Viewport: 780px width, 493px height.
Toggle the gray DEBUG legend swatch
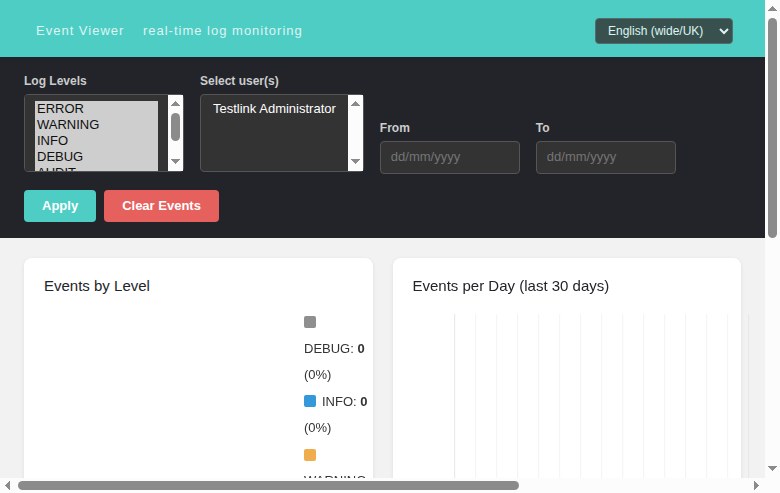point(310,322)
